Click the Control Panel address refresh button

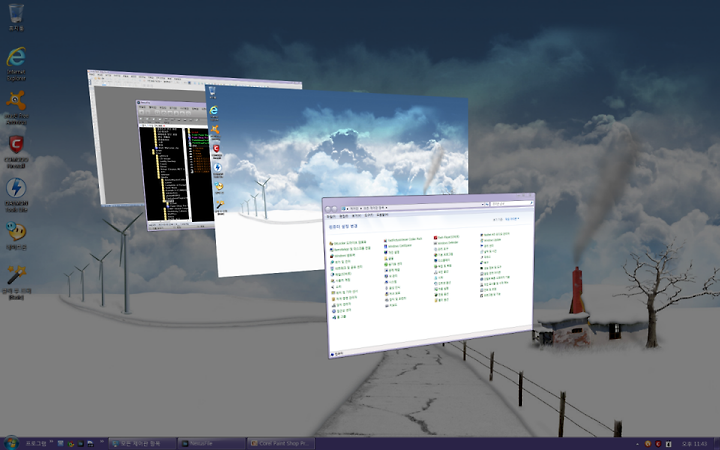(x=487, y=204)
